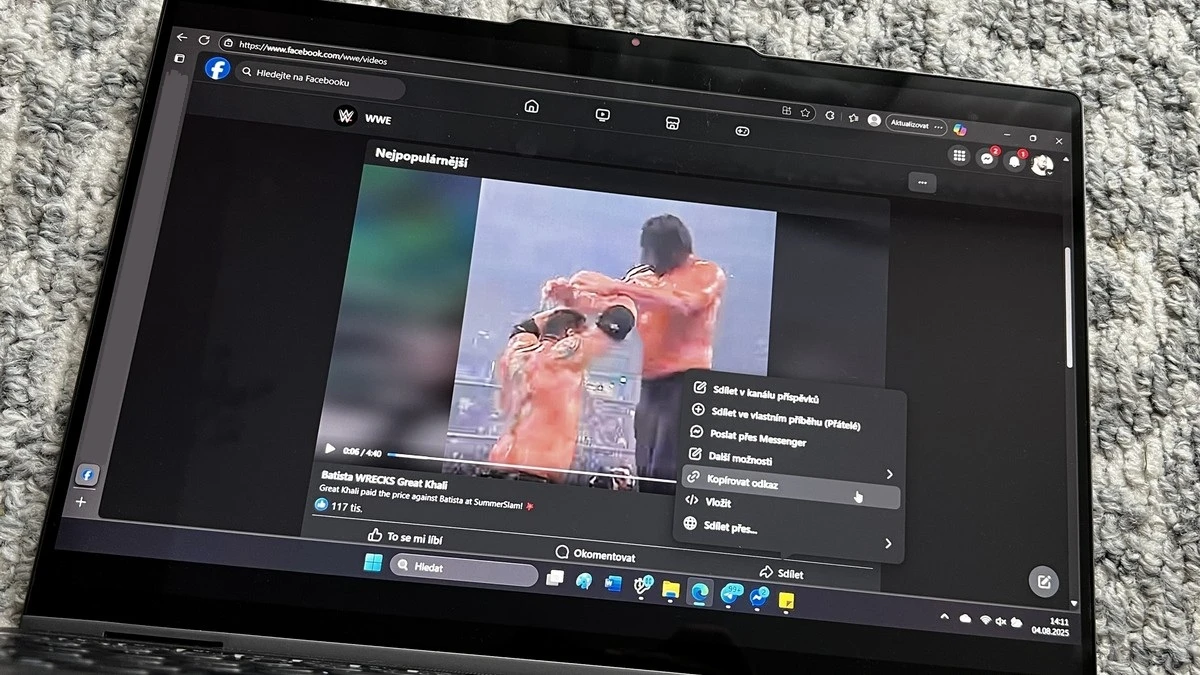Open the account profile picture menu
This screenshot has height=675, width=1200.
click(1043, 165)
